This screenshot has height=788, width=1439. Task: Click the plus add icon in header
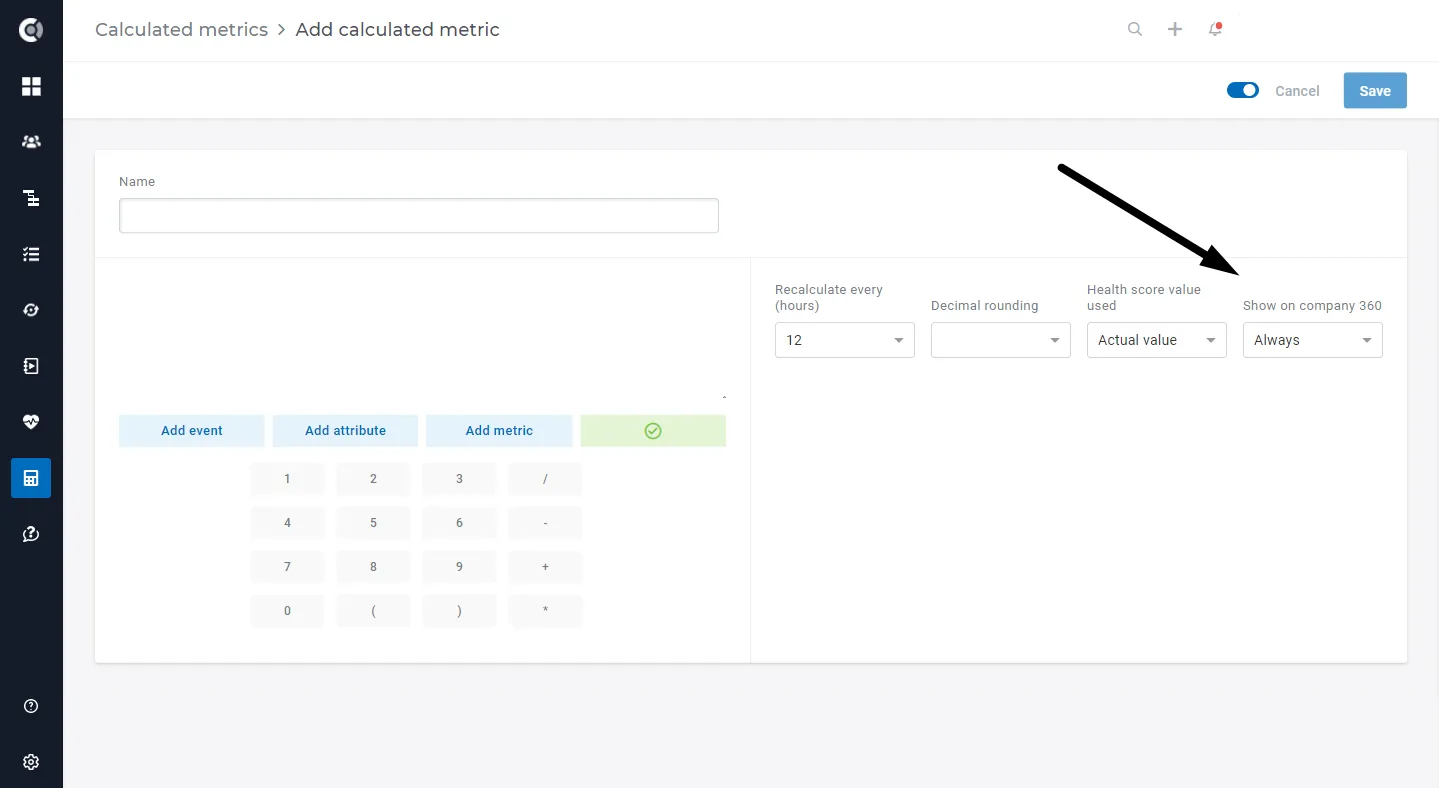coord(1175,29)
